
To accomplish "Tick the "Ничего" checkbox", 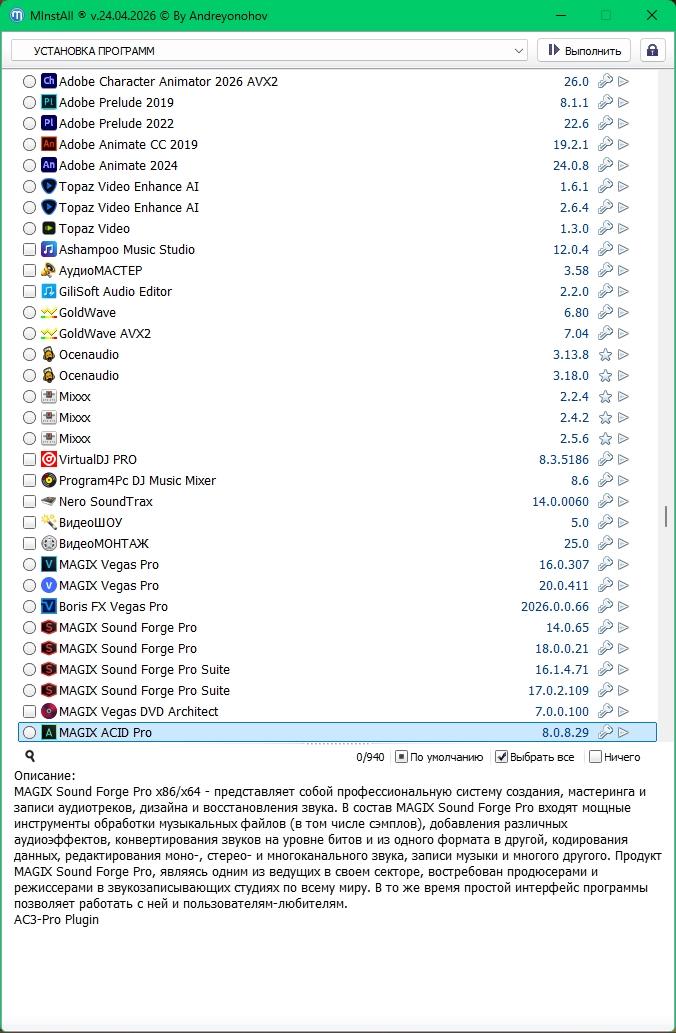I will click(x=596, y=757).
